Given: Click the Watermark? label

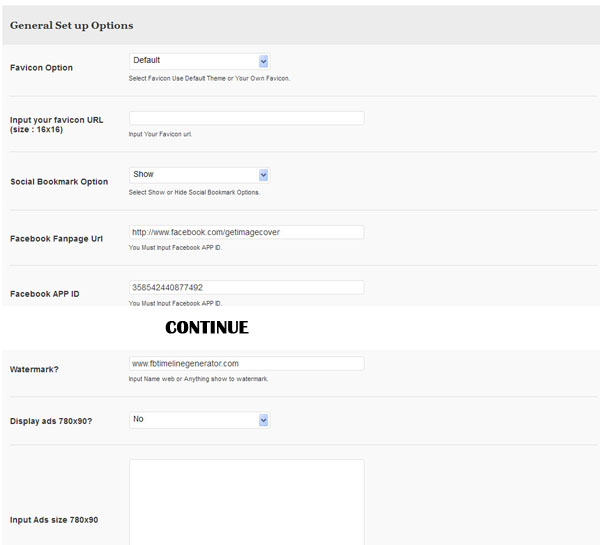Looking at the screenshot, I should click(x=34, y=369).
